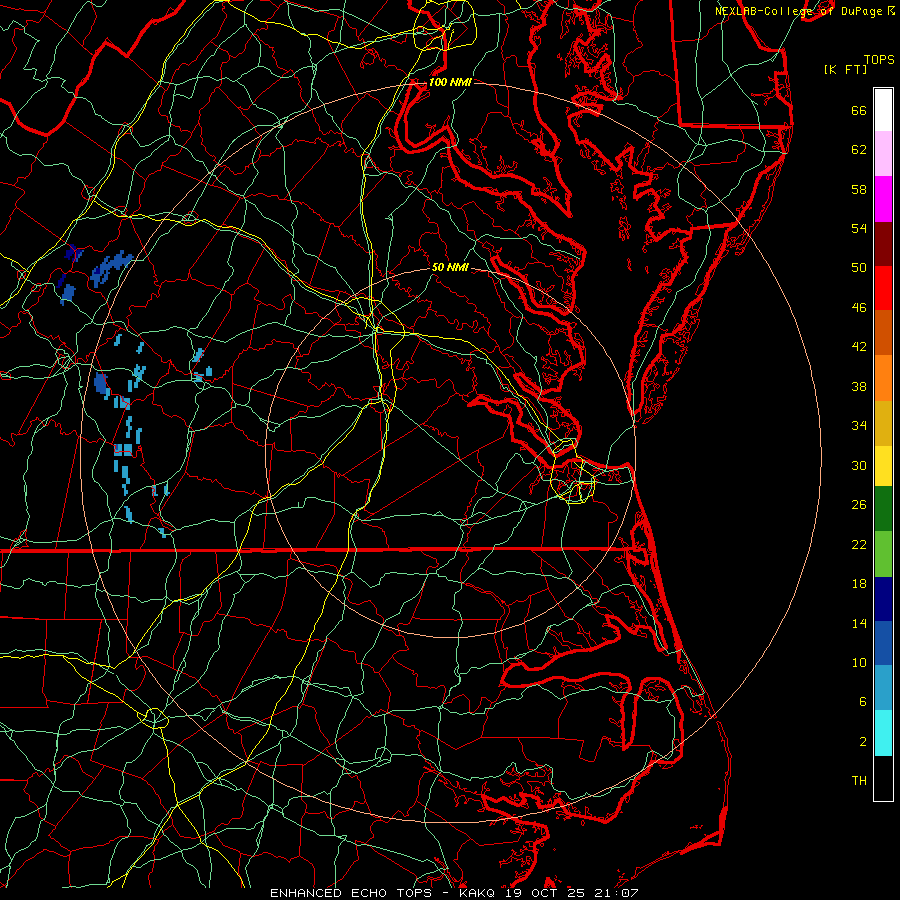Click the 100 NMI range ring label
Screen dimensions: 900x900
pos(450,82)
